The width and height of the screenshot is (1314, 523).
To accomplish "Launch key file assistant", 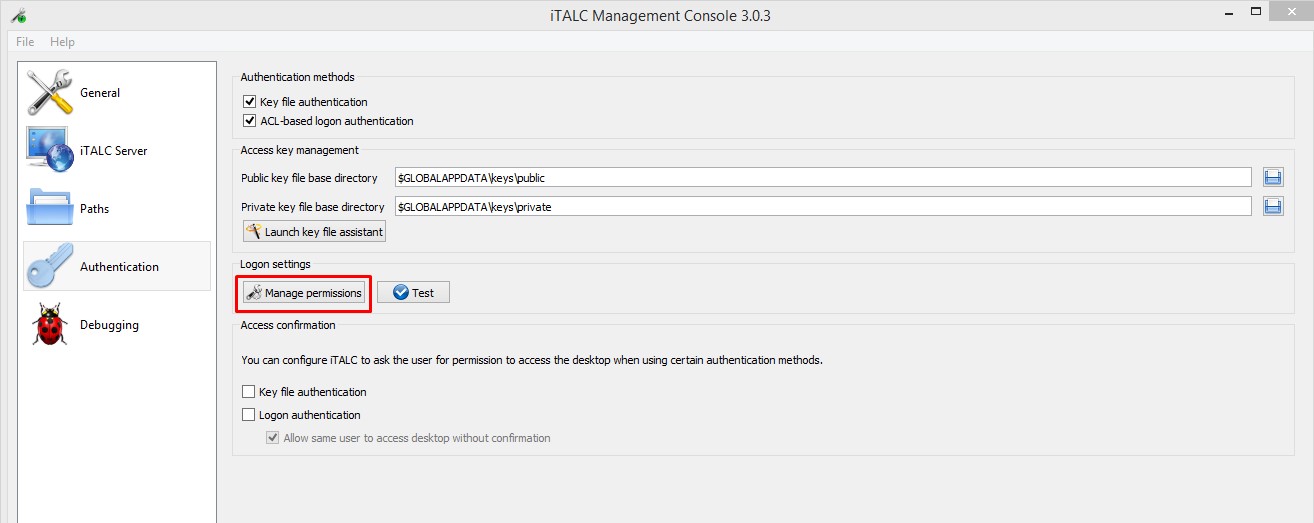I will 314,232.
